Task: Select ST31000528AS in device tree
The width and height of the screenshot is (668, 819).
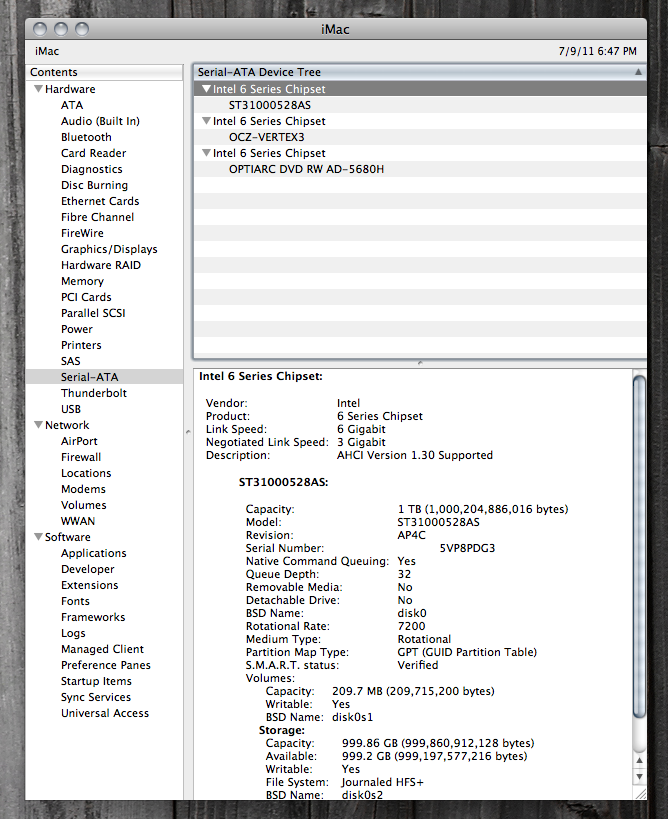Action: (x=269, y=105)
